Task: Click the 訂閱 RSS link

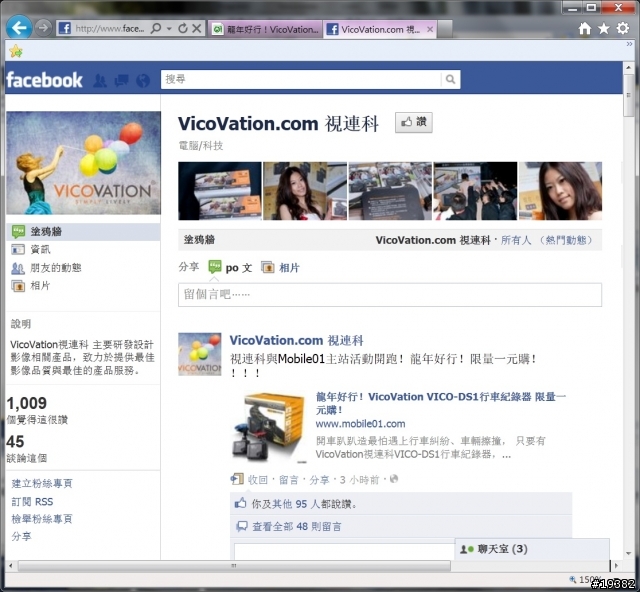Action: (x=32, y=501)
